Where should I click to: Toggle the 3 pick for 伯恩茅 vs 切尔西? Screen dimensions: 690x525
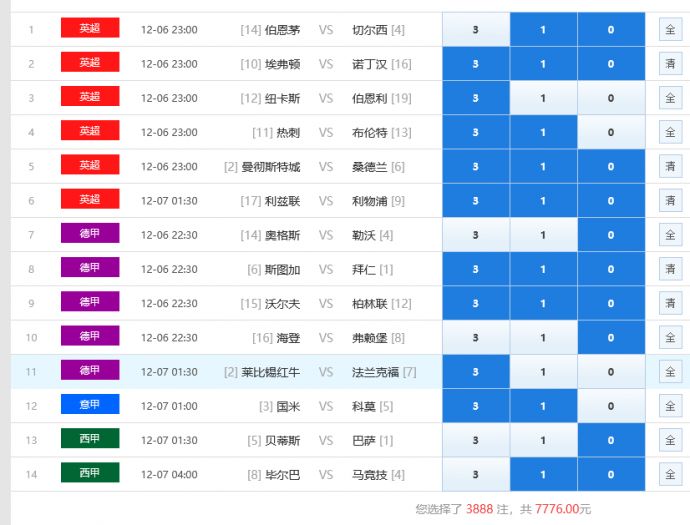[x=475, y=30]
